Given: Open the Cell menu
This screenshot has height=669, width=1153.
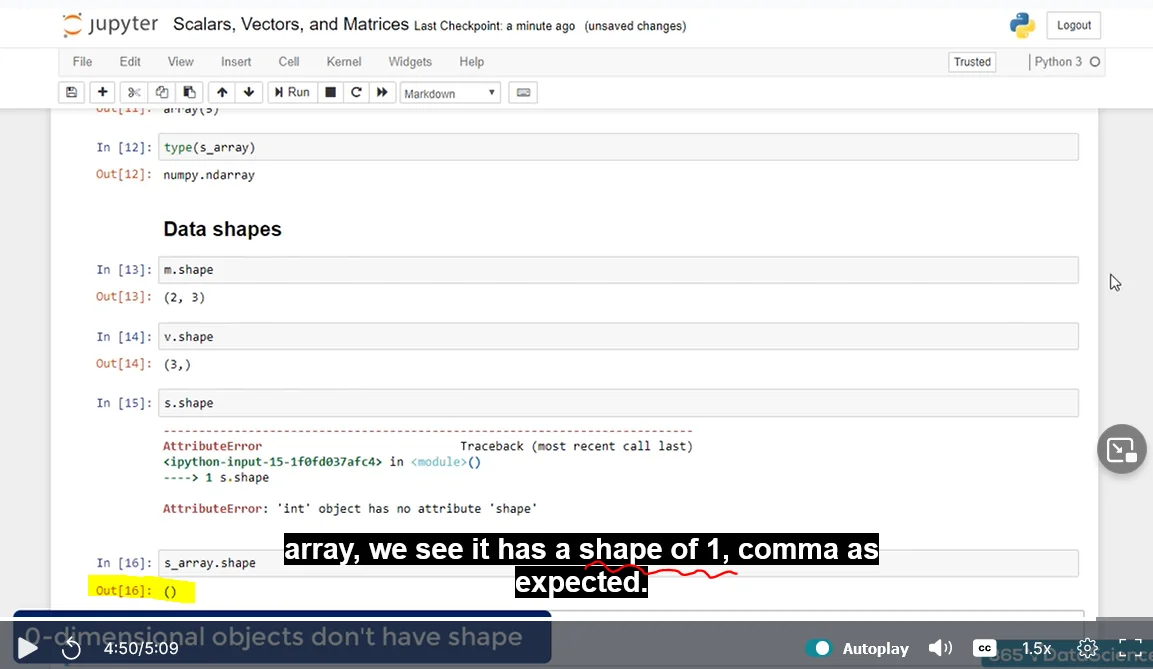Looking at the screenshot, I should [x=289, y=62].
